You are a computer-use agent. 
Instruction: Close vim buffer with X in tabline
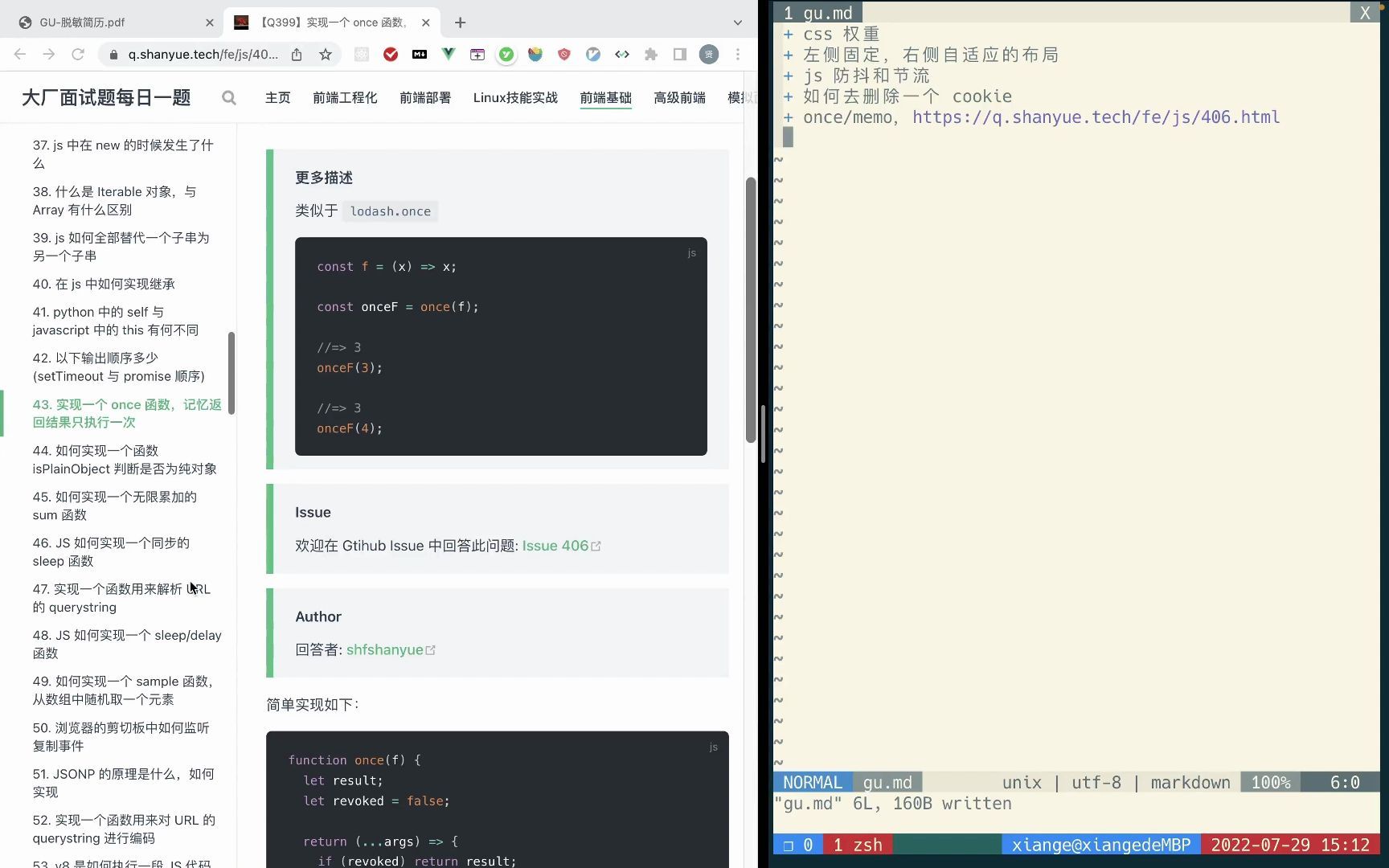tap(1365, 12)
